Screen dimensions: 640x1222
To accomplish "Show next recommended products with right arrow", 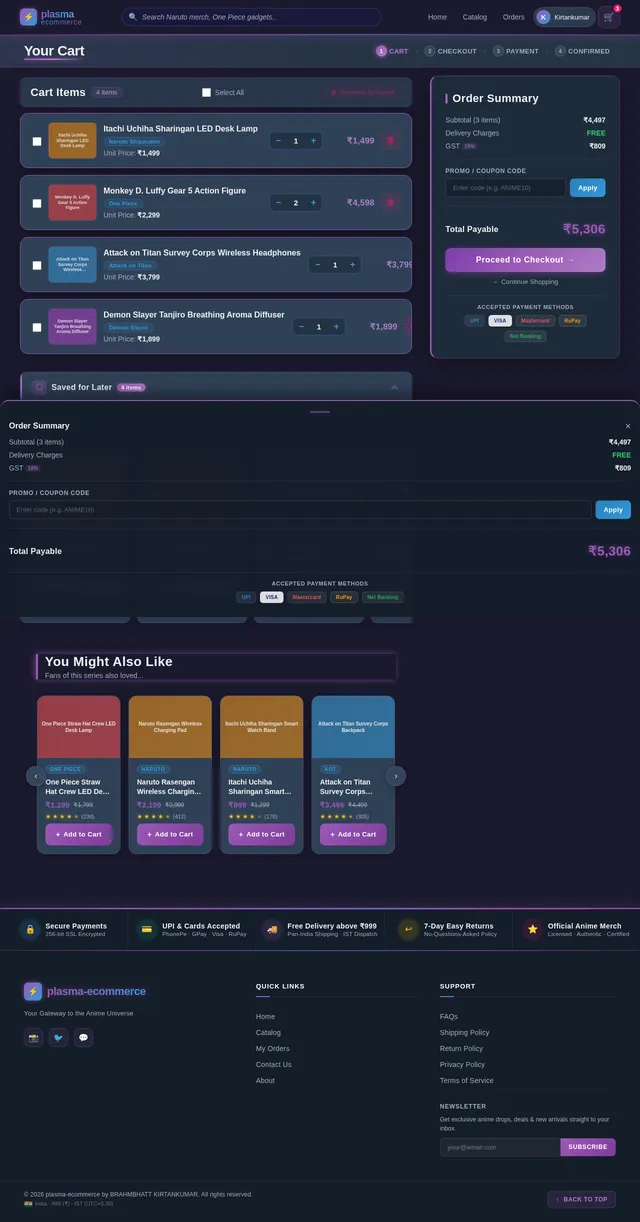I will [x=396, y=775].
